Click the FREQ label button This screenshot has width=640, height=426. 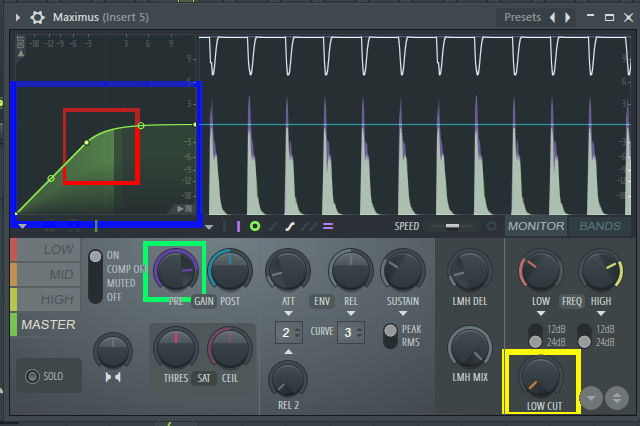tap(571, 302)
